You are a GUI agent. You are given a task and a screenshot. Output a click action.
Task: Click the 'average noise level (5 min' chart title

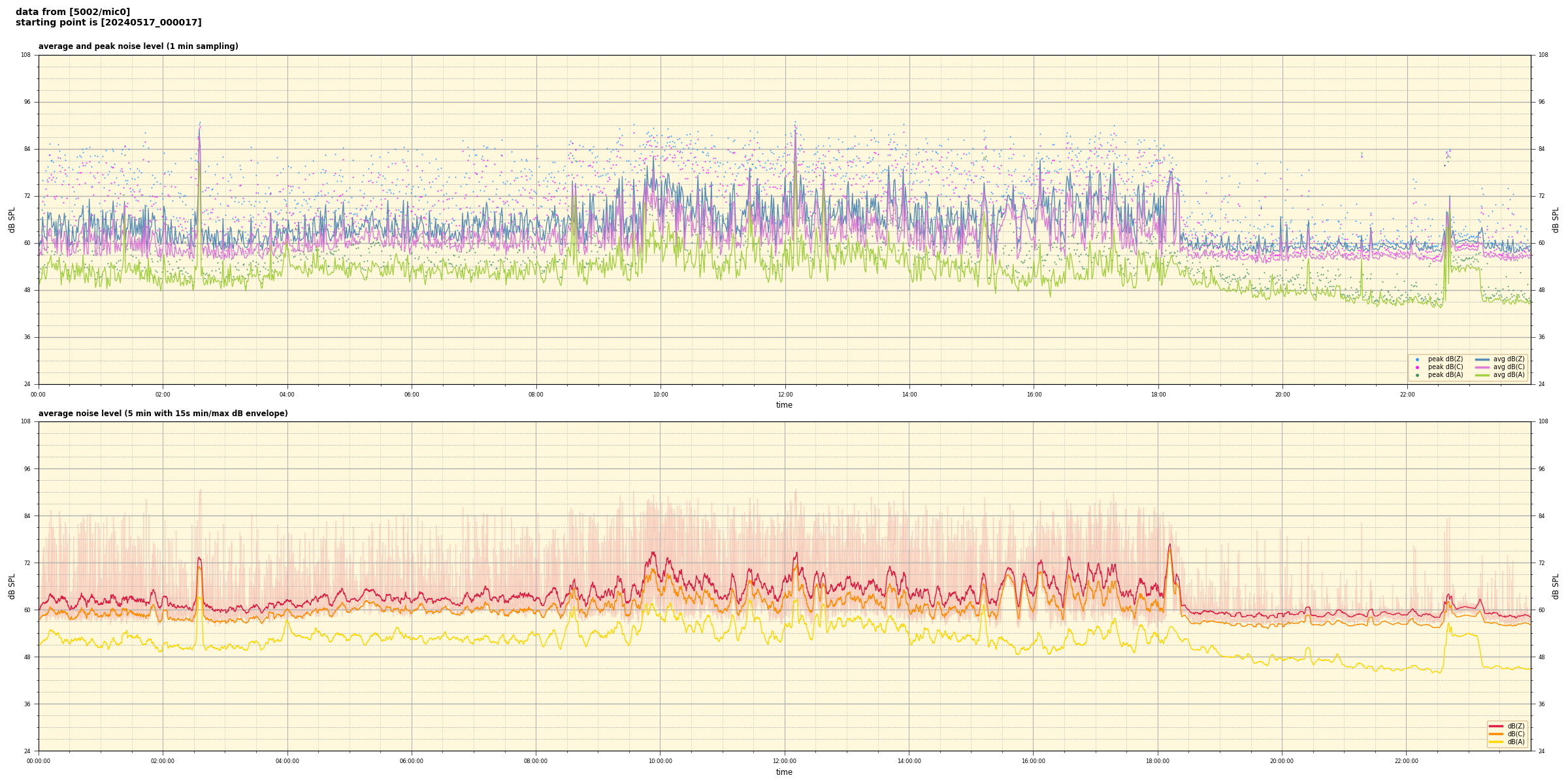point(163,414)
